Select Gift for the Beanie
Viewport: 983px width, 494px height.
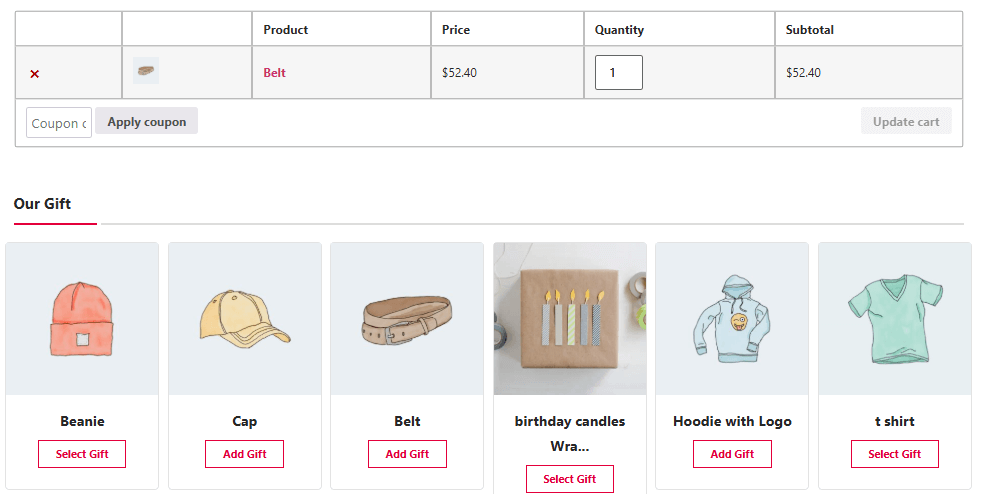(82, 454)
